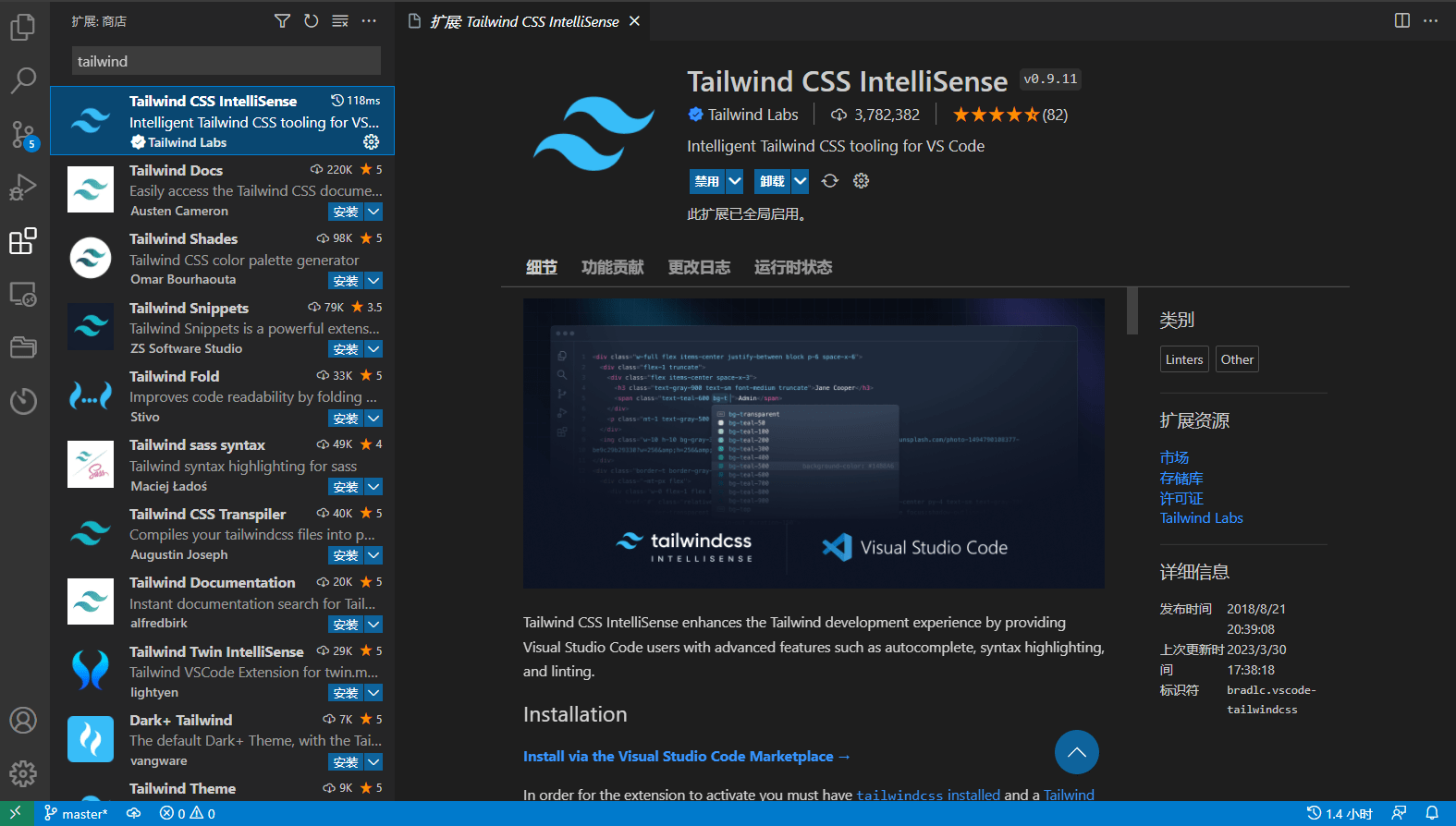Open the 市场 resource link

[x=1174, y=457]
